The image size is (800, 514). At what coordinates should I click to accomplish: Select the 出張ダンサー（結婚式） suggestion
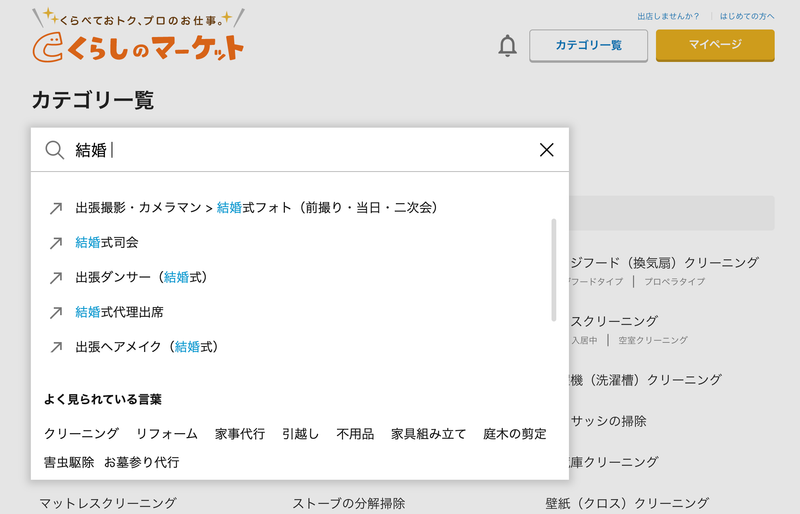click(141, 277)
